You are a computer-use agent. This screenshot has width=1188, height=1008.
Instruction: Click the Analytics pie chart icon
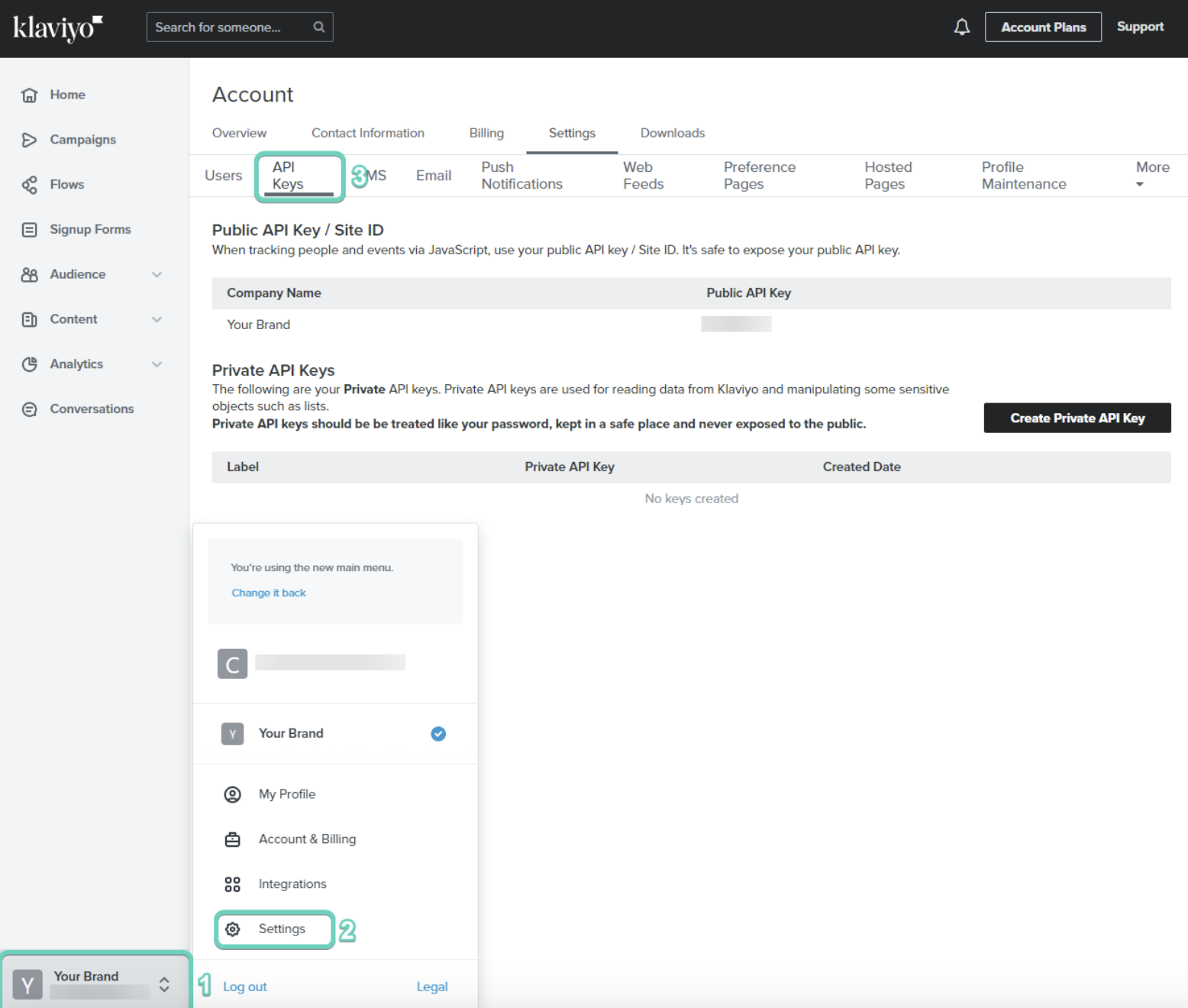[x=30, y=364]
